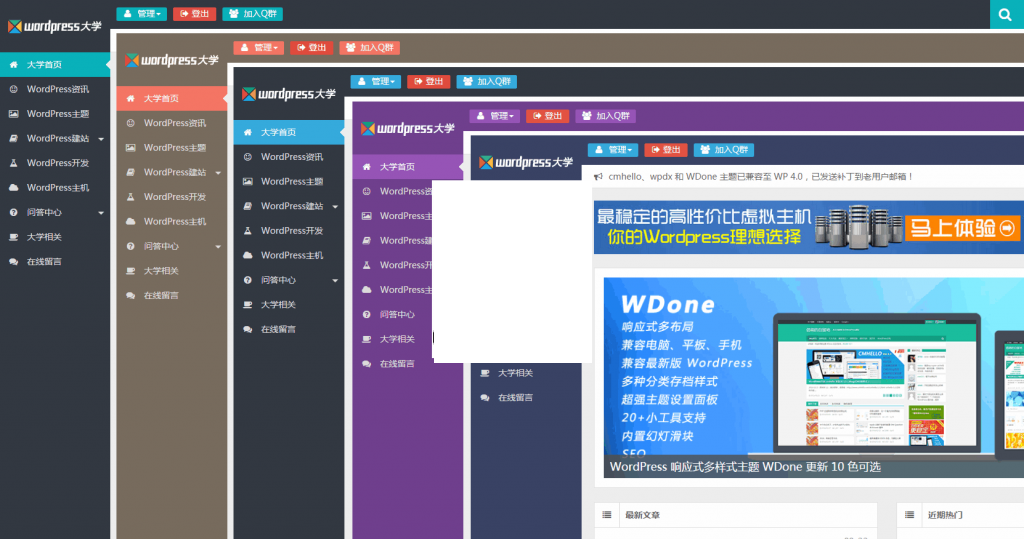Click cloud icon beside WordPress主机 in brown theme
1024x539 pixels.
click(x=131, y=221)
